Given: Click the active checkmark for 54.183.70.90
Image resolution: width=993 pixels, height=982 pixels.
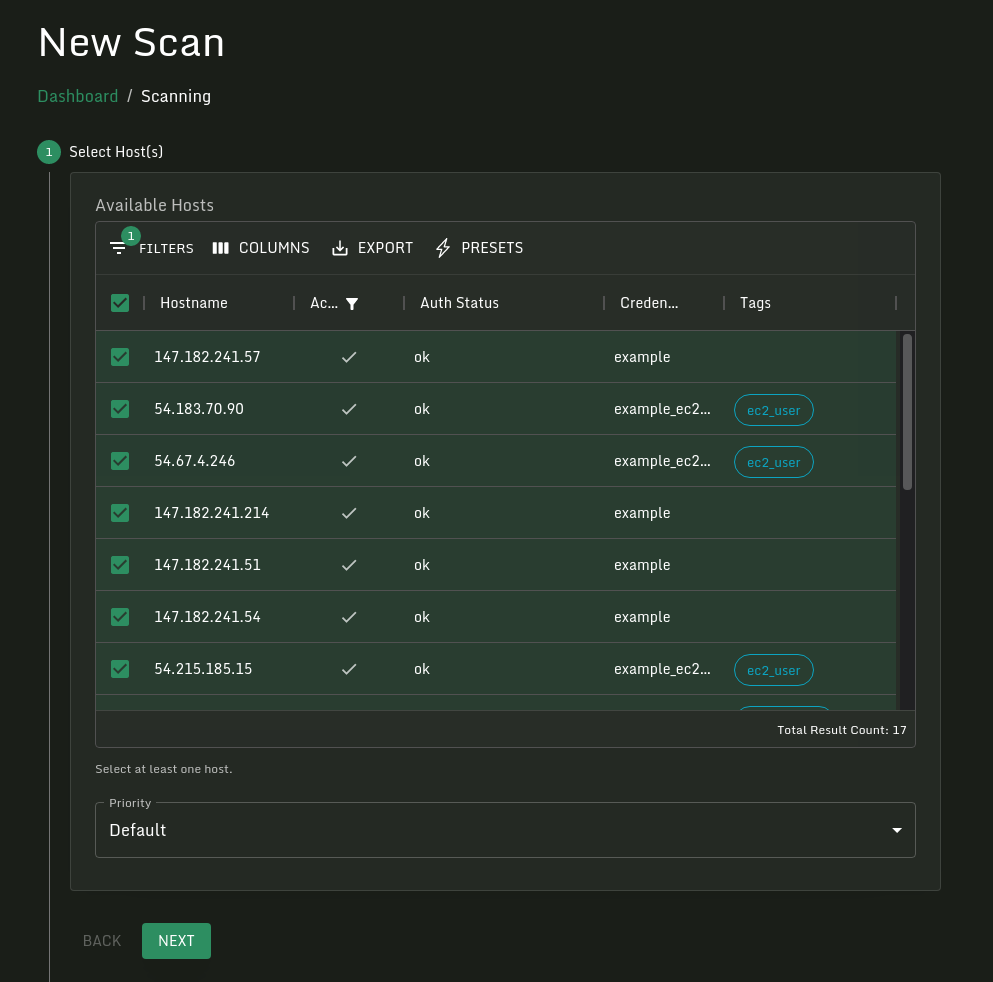Looking at the screenshot, I should pos(349,409).
